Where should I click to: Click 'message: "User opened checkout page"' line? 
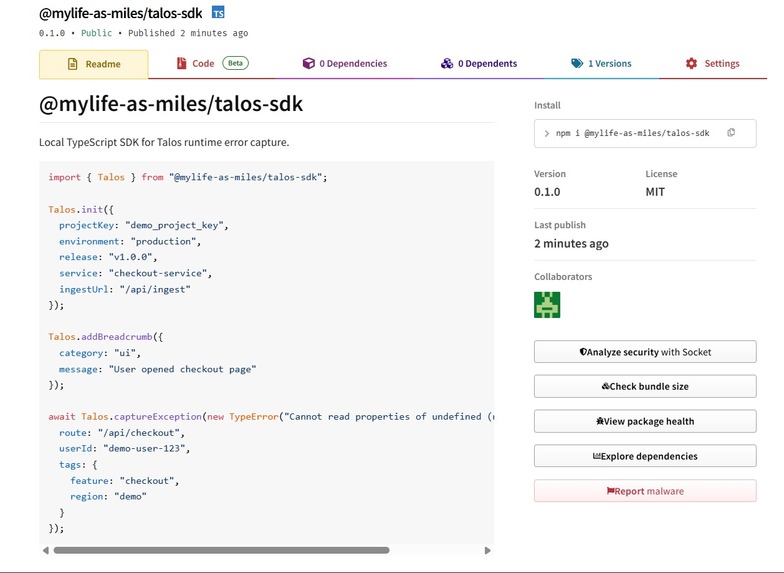coord(158,370)
